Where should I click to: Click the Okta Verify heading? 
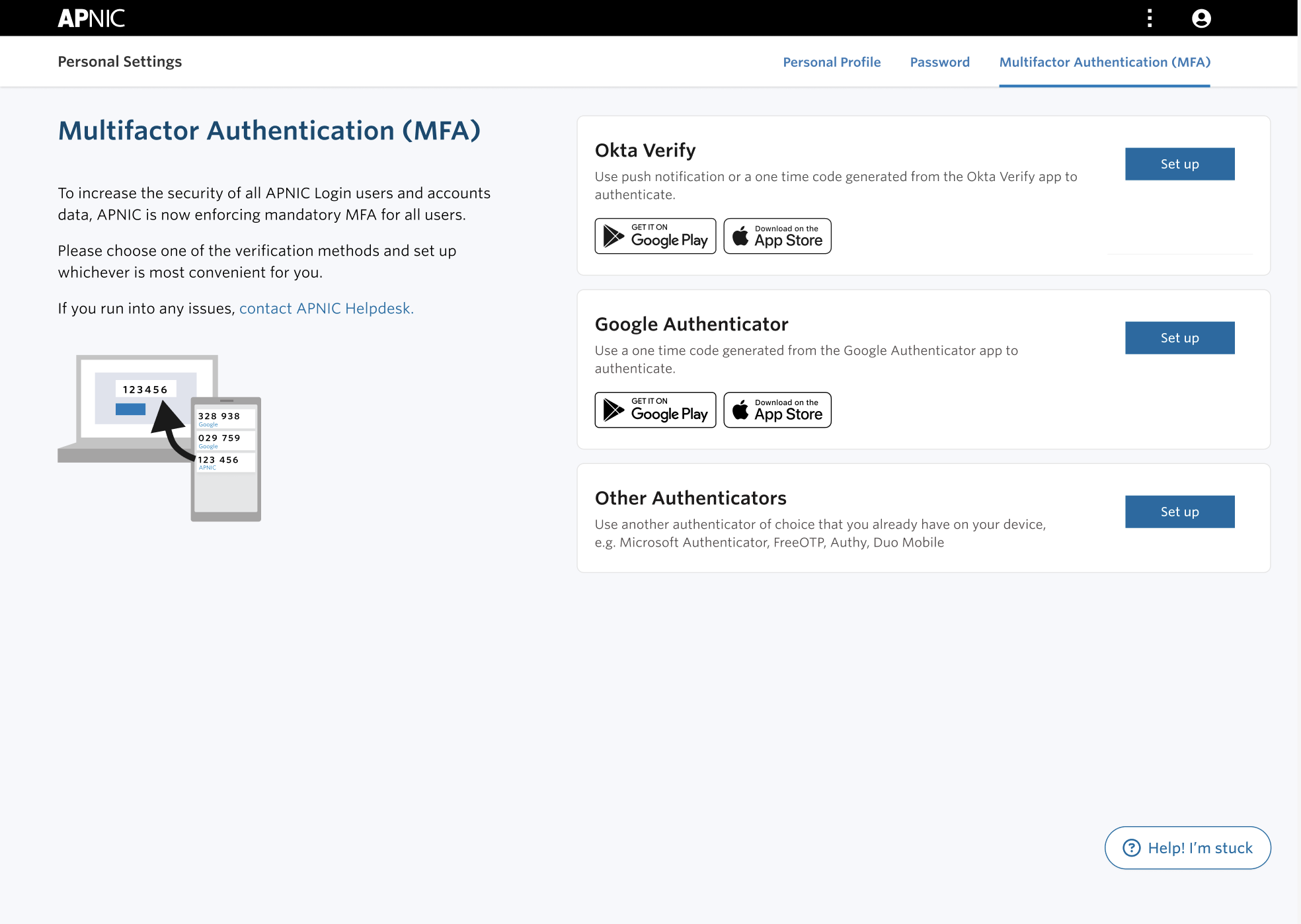coord(645,150)
